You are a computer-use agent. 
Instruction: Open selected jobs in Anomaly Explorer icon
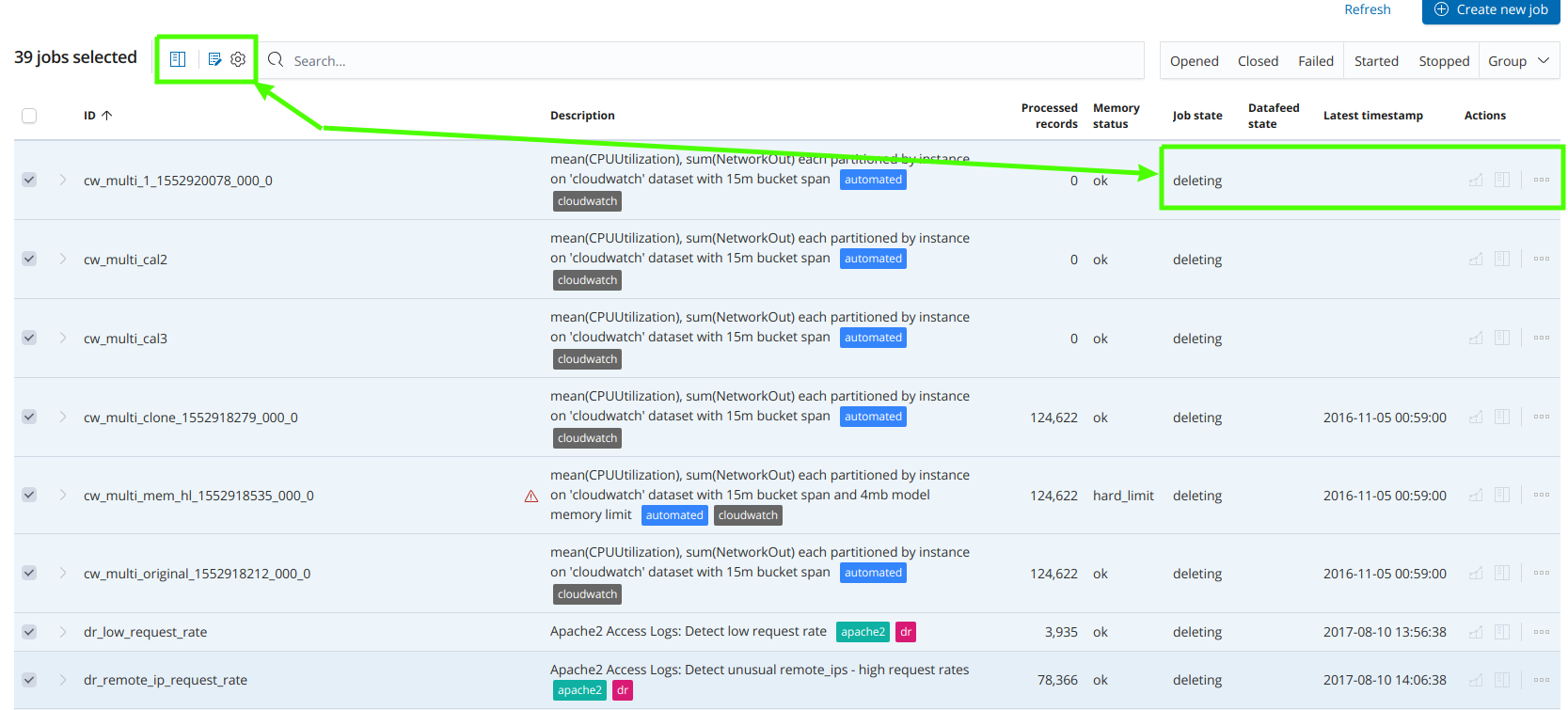[178, 59]
